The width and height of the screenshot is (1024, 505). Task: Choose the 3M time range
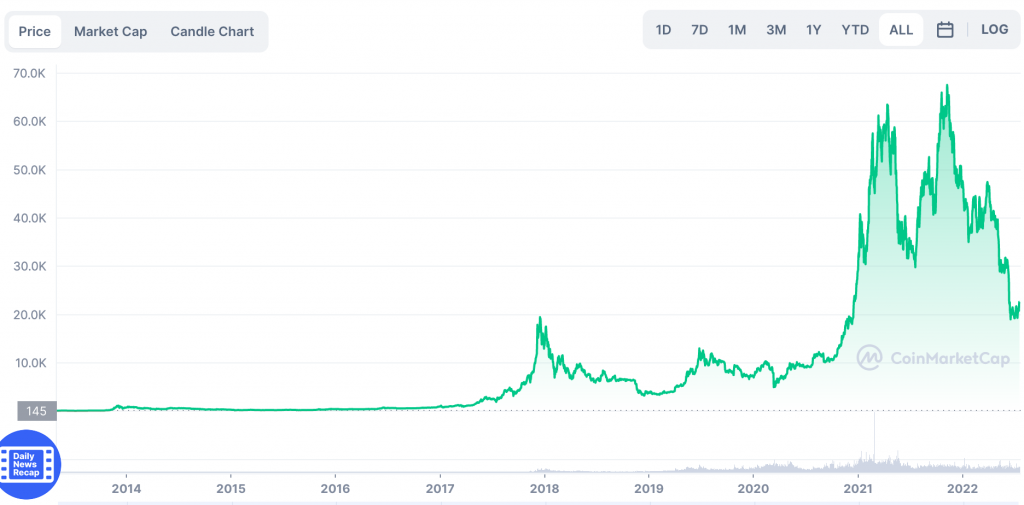(x=776, y=30)
